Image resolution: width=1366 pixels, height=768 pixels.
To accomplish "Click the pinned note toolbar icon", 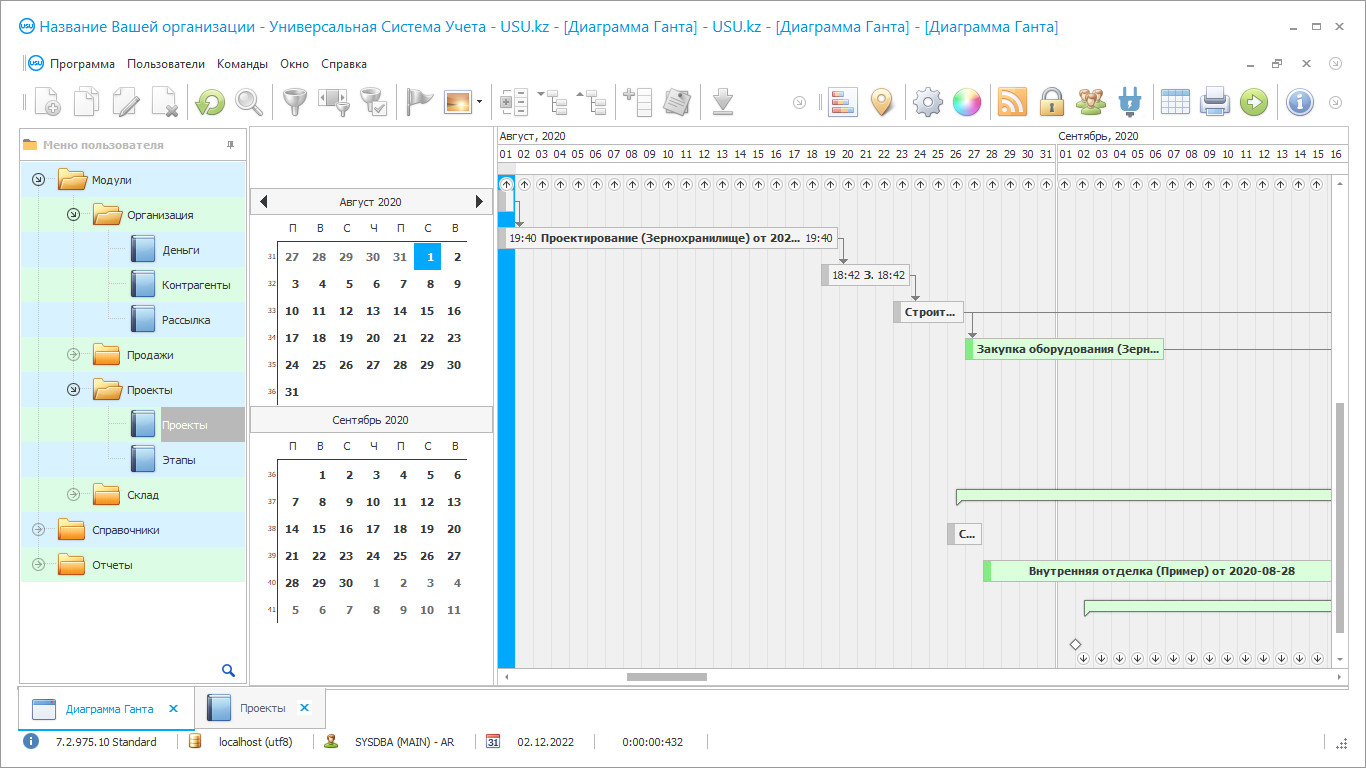I will (x=677, y=101).
